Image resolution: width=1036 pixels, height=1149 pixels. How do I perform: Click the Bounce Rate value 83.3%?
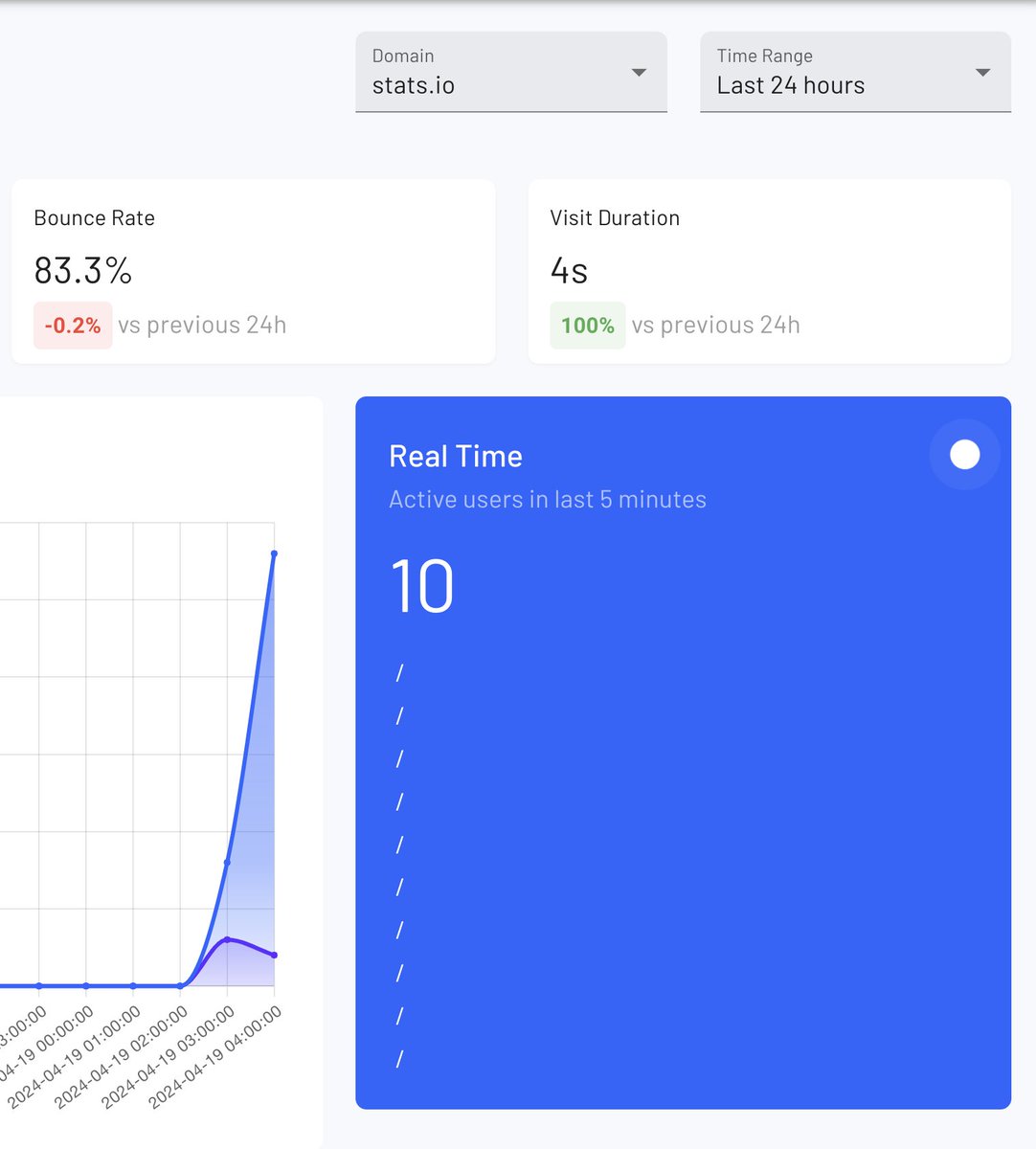tap(83, 271)
